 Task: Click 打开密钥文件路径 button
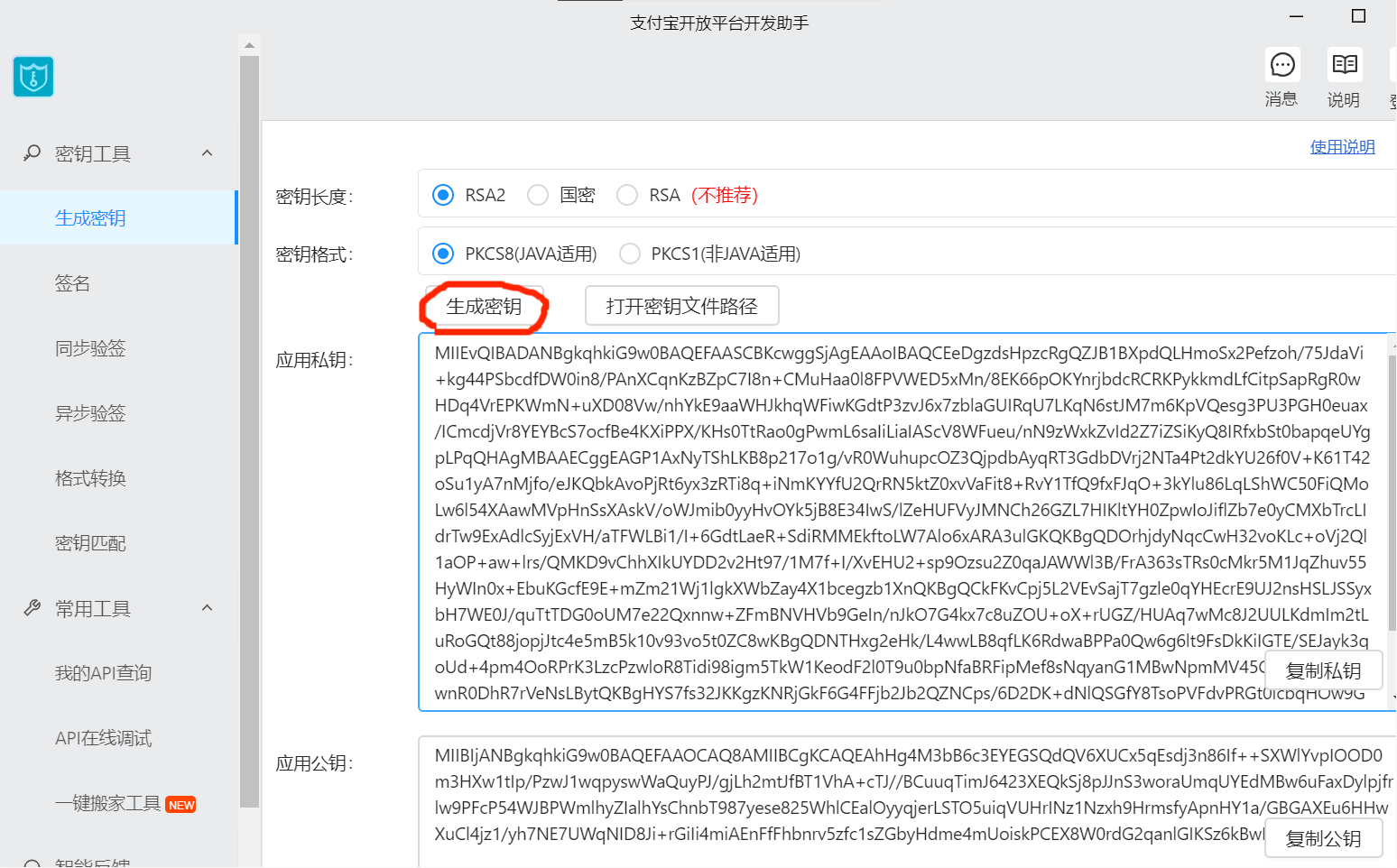(682, 306)
